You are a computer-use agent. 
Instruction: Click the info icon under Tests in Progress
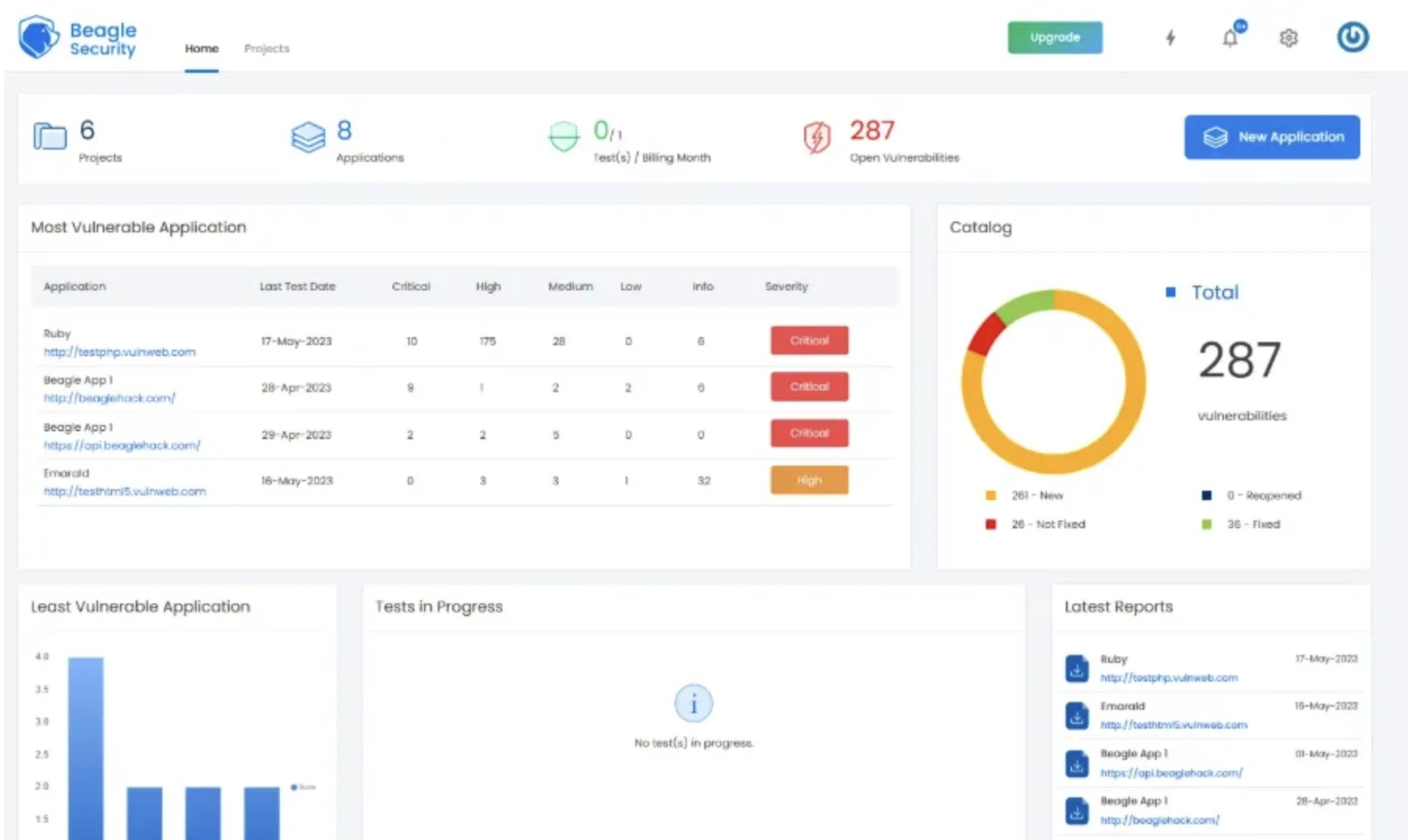click(694, 703)
